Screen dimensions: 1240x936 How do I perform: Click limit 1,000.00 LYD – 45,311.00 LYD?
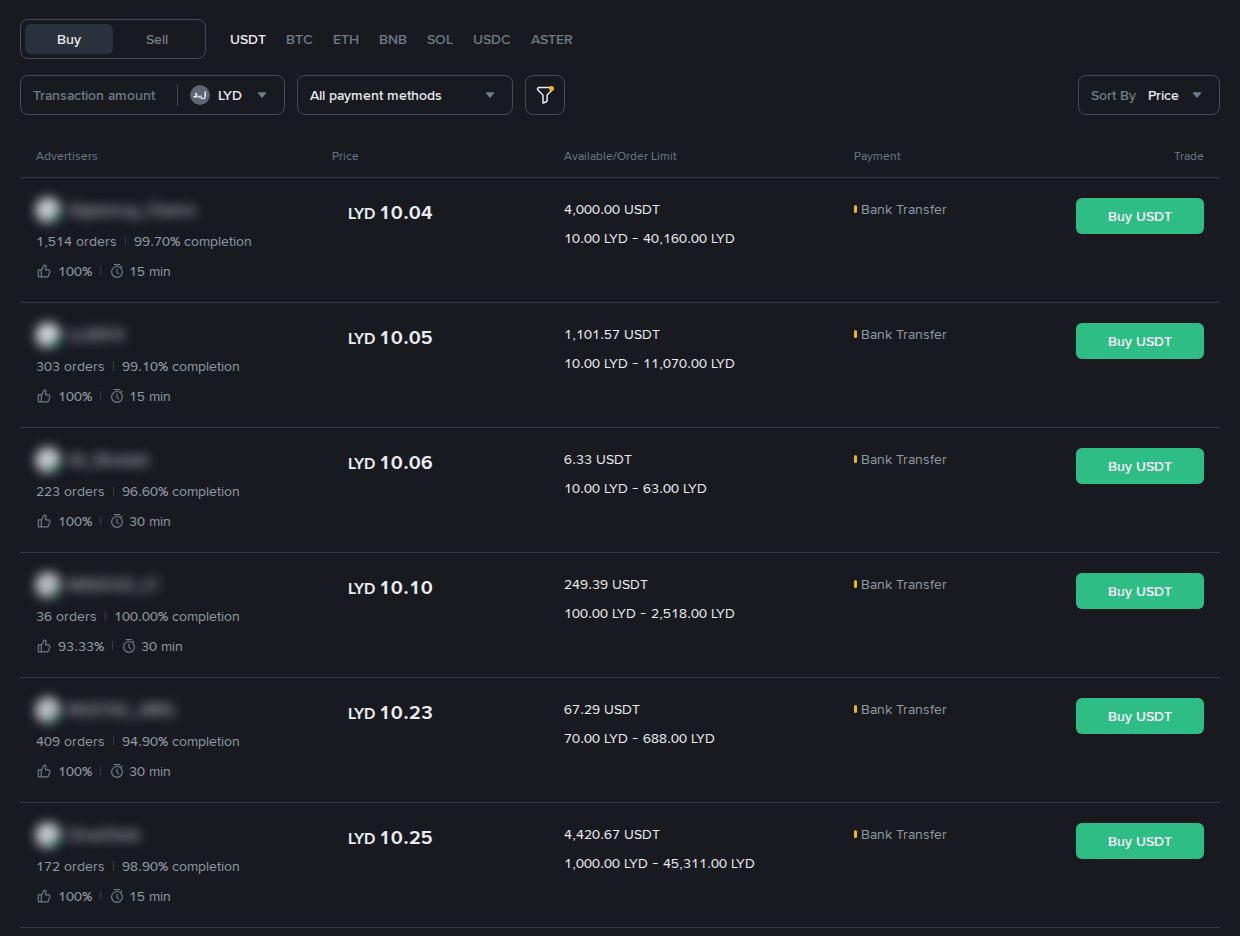coord(659,863)
